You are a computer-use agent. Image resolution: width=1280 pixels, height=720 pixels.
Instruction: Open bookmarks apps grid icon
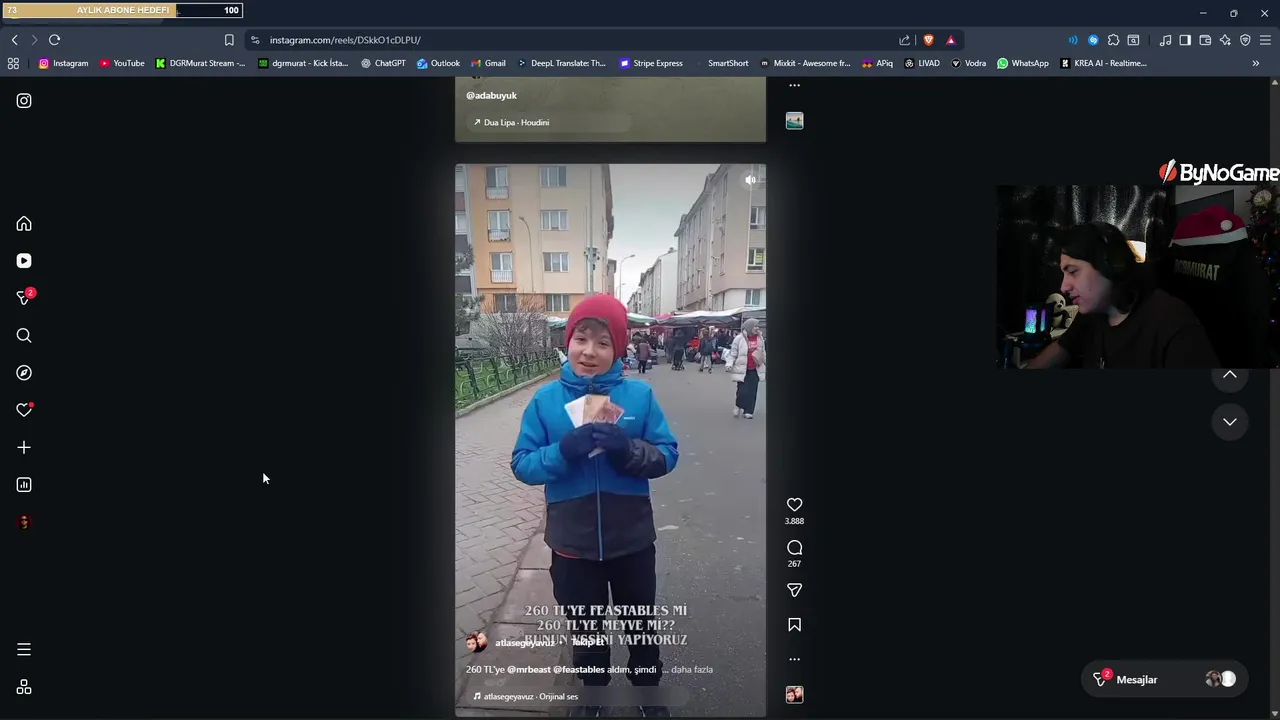(13, 63)
